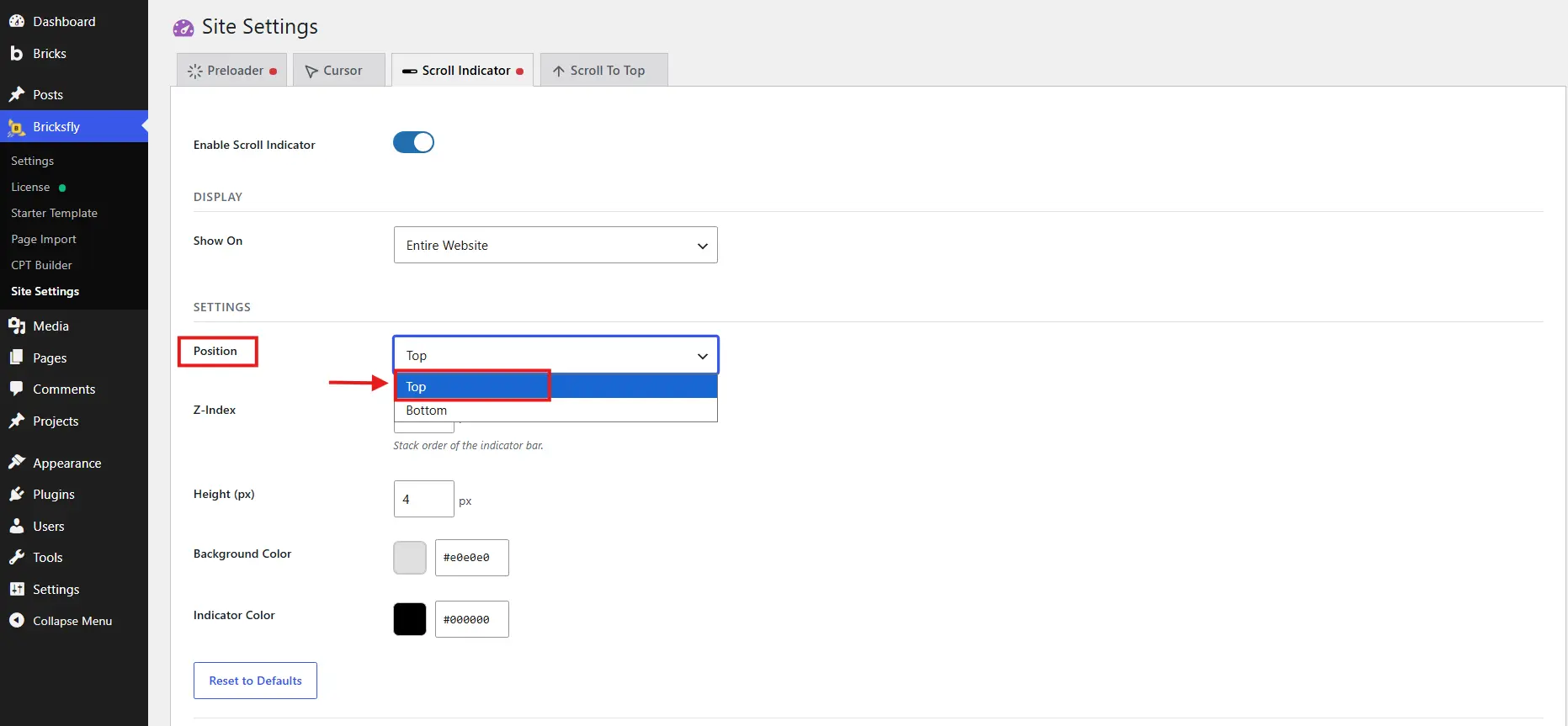The image size is (1568, 726).
Task: Switch to the Preloader tab
Action: [231, 70]
